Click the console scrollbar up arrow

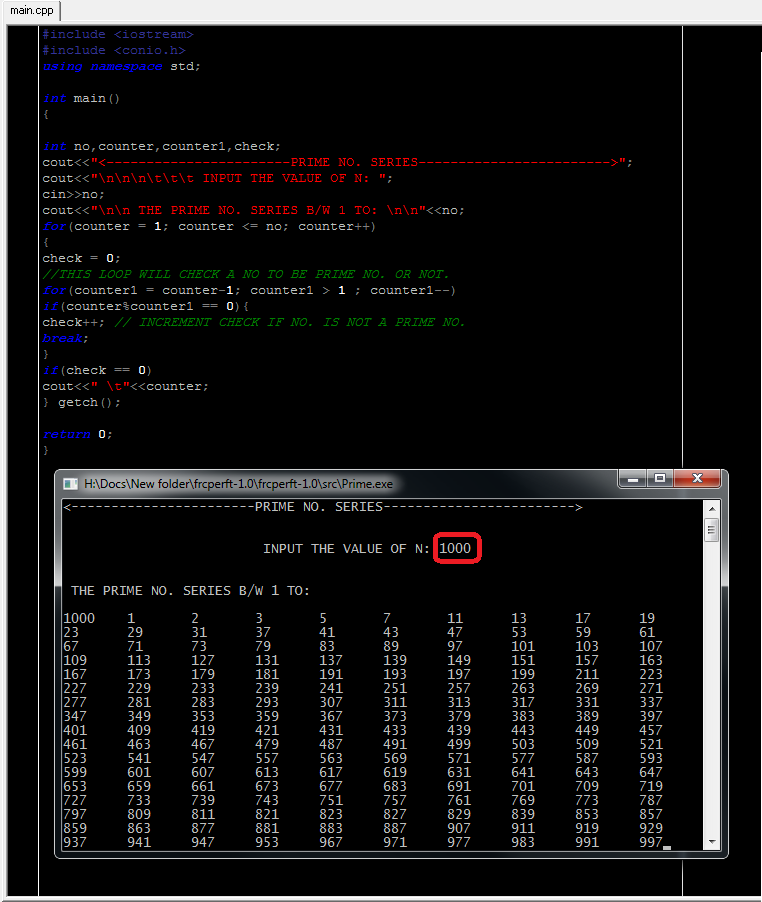coord(711,509)
